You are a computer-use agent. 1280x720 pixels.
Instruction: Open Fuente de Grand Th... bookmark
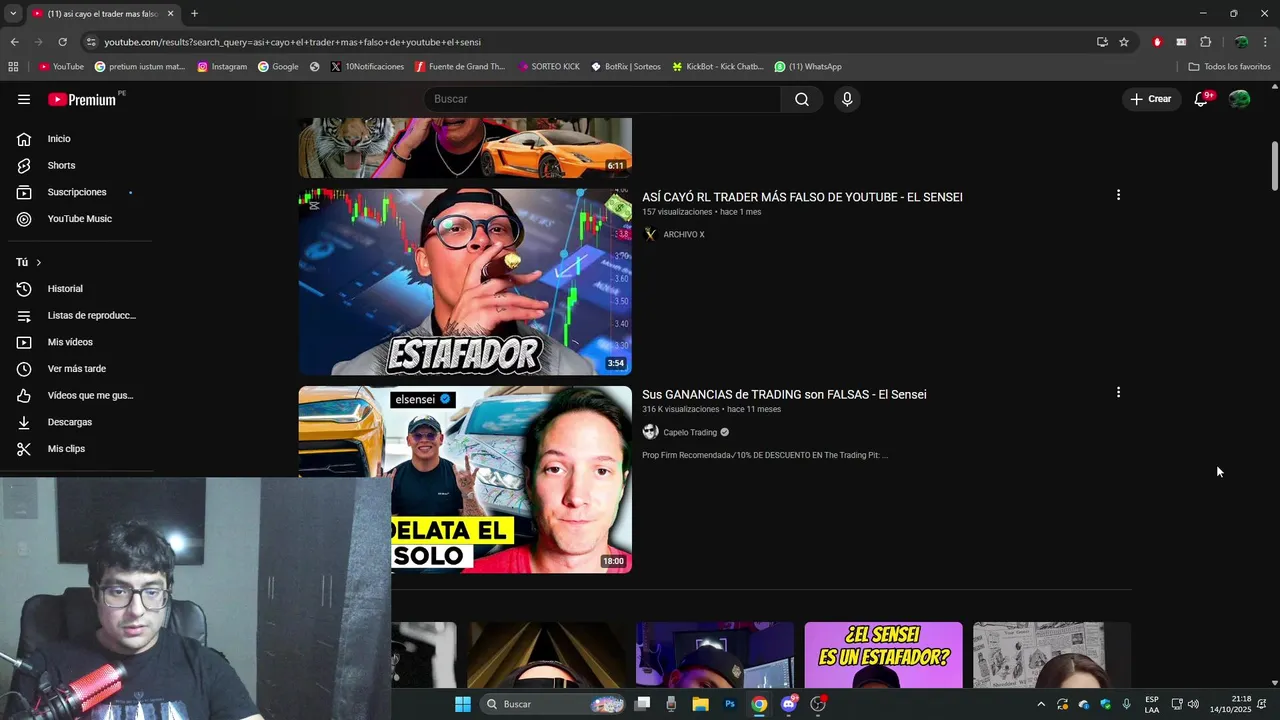pos(460,67)
